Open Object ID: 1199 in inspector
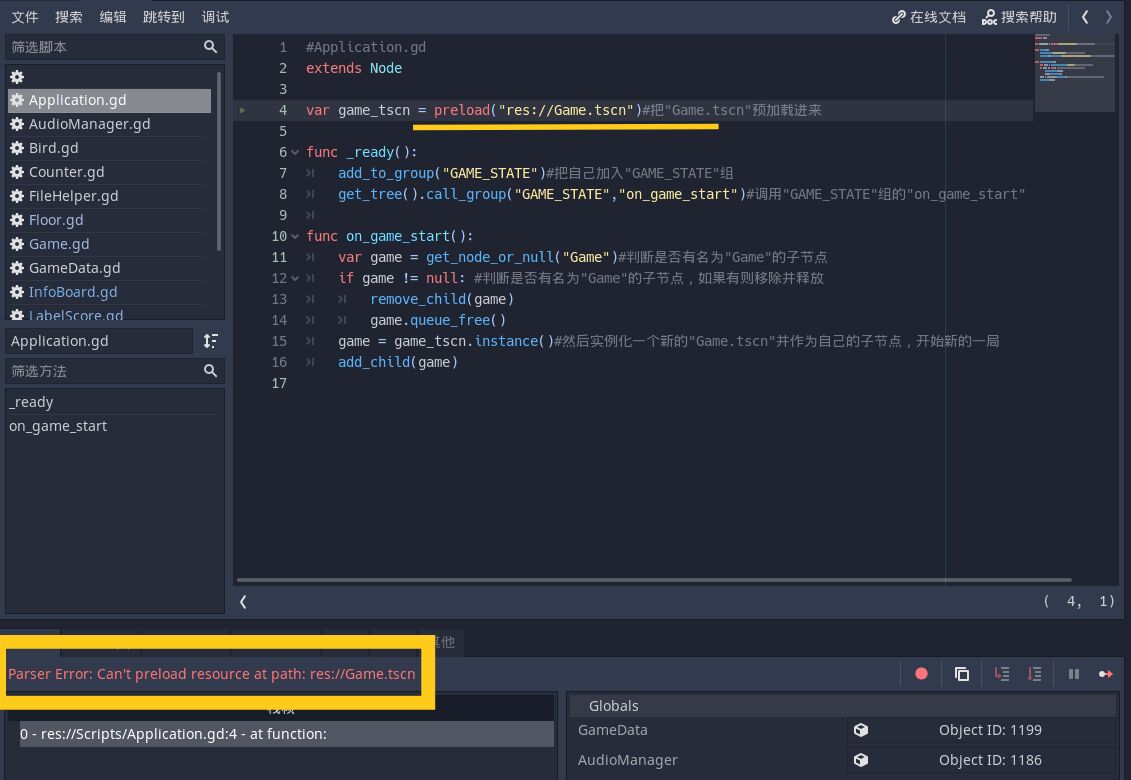 (x=990, y=730)
